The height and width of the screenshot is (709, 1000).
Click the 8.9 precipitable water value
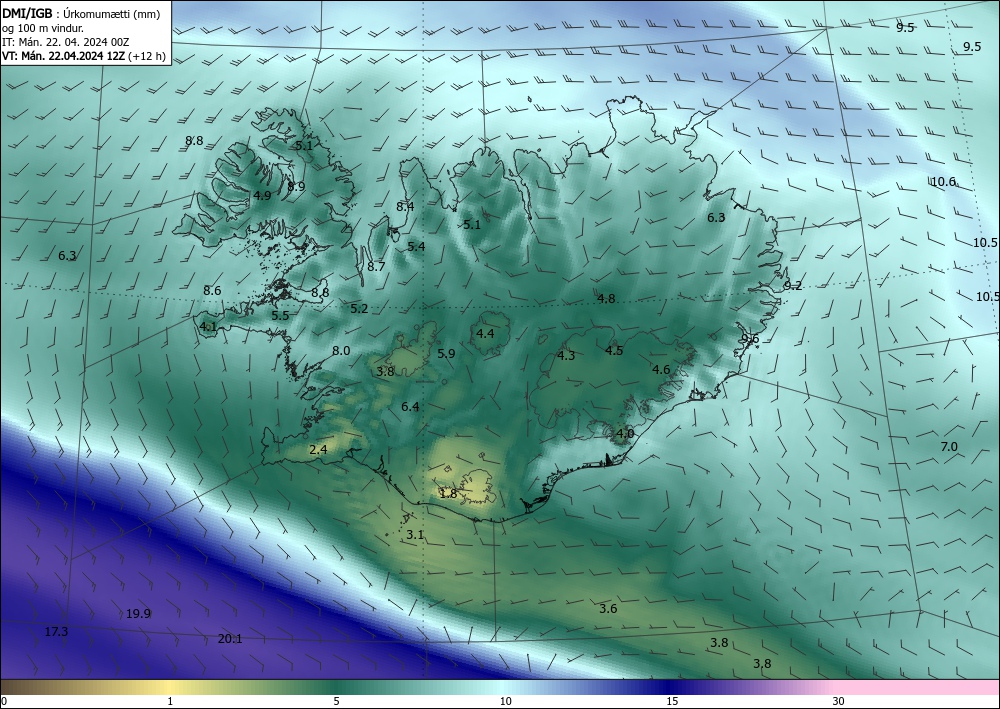coord(296,187)
